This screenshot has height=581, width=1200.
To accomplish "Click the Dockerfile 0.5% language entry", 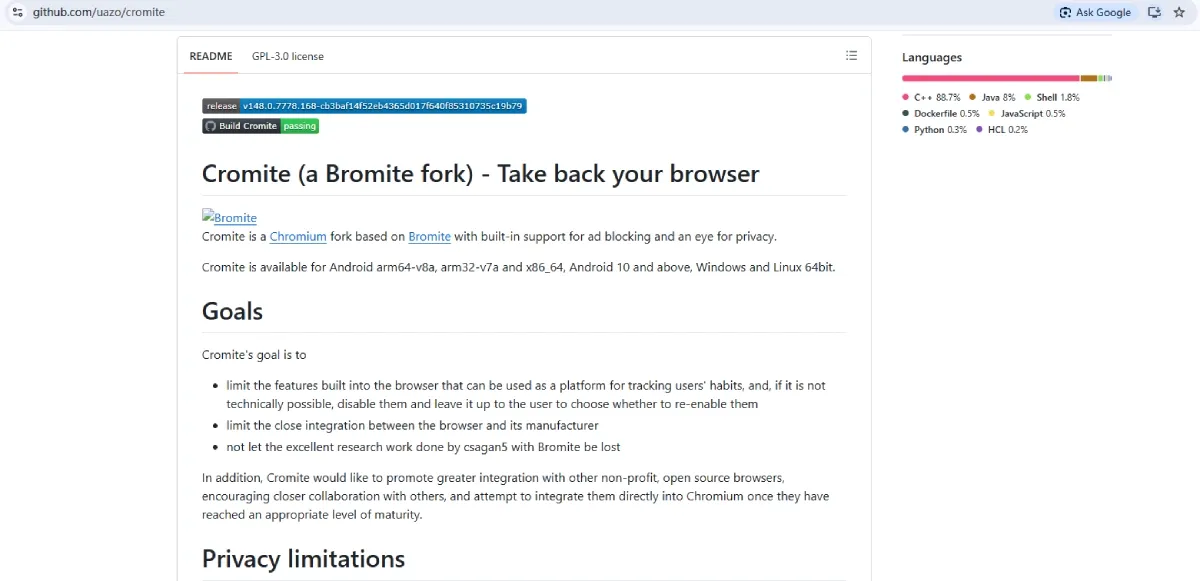I will click(x=941, y=113).
